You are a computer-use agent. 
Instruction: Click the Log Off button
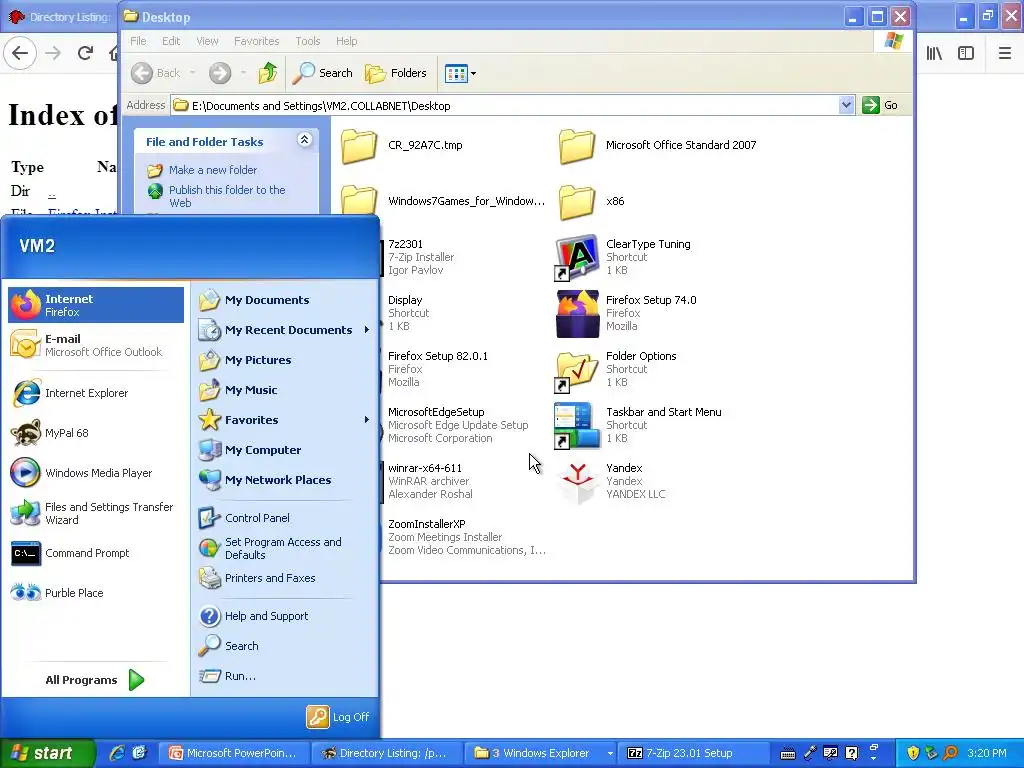pyautogui.click(x=338, y=717)
